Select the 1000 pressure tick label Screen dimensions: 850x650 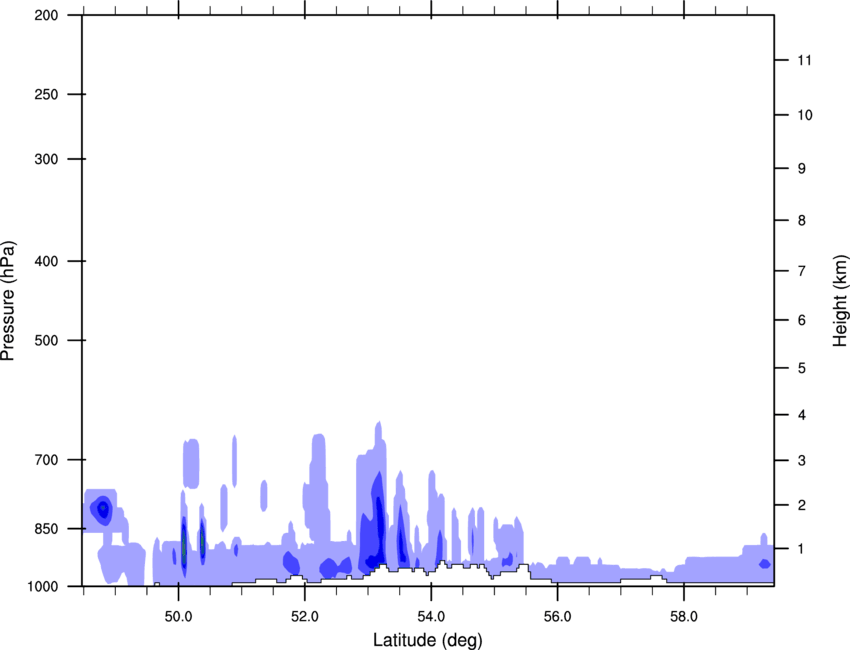coord(43,586)
